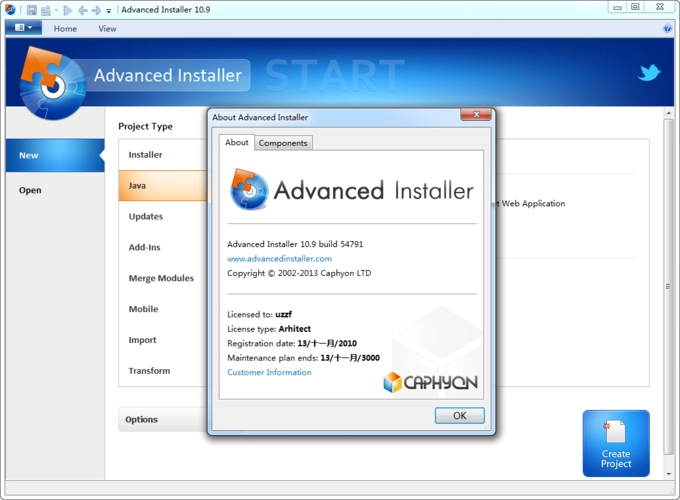Expand the Options section
Image resolution: width=680 pixels, height=500 pixels.
[163, 419]
